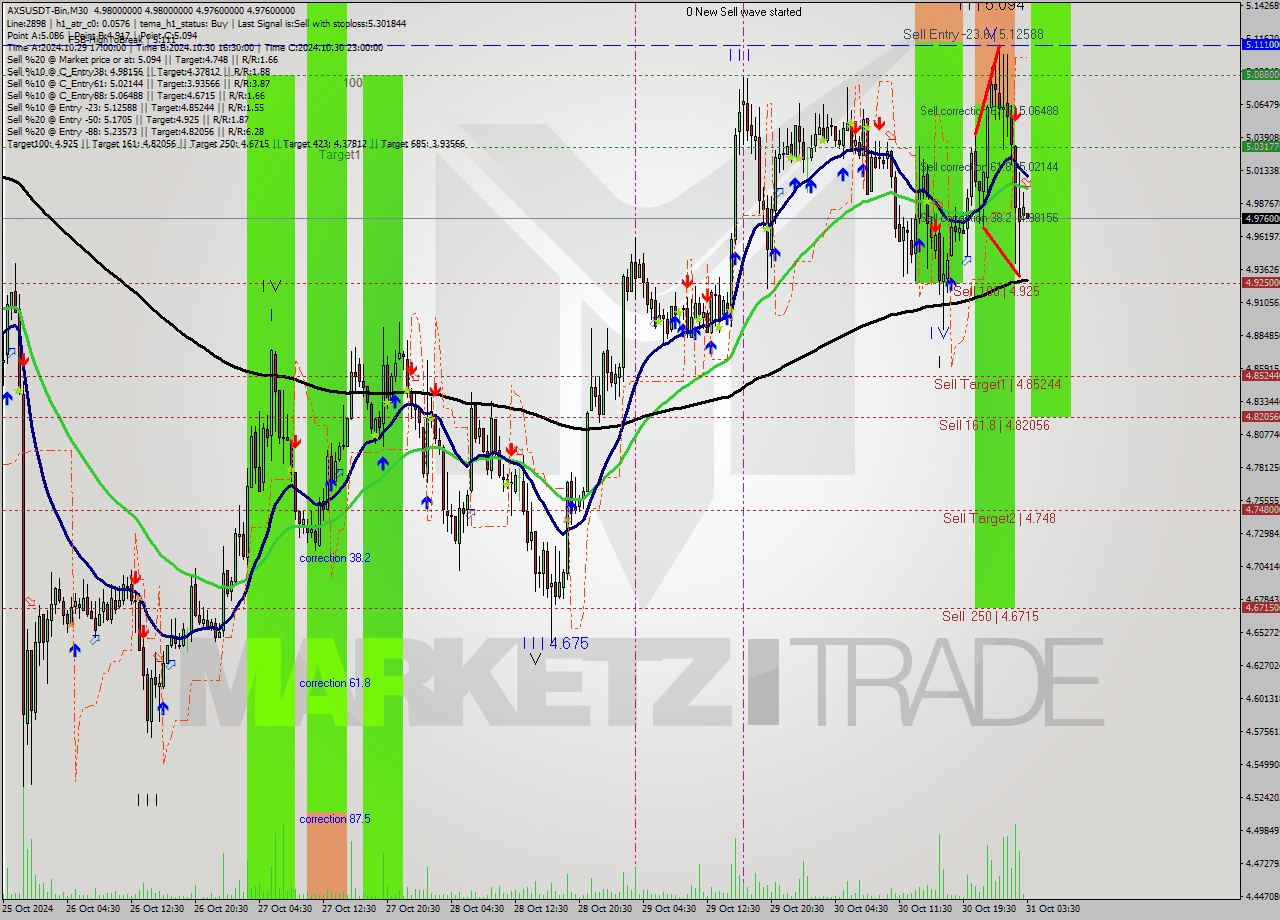1280x920 pixels.
Task: Click the red 4.82056 price tag
Action: (1261, 417)
